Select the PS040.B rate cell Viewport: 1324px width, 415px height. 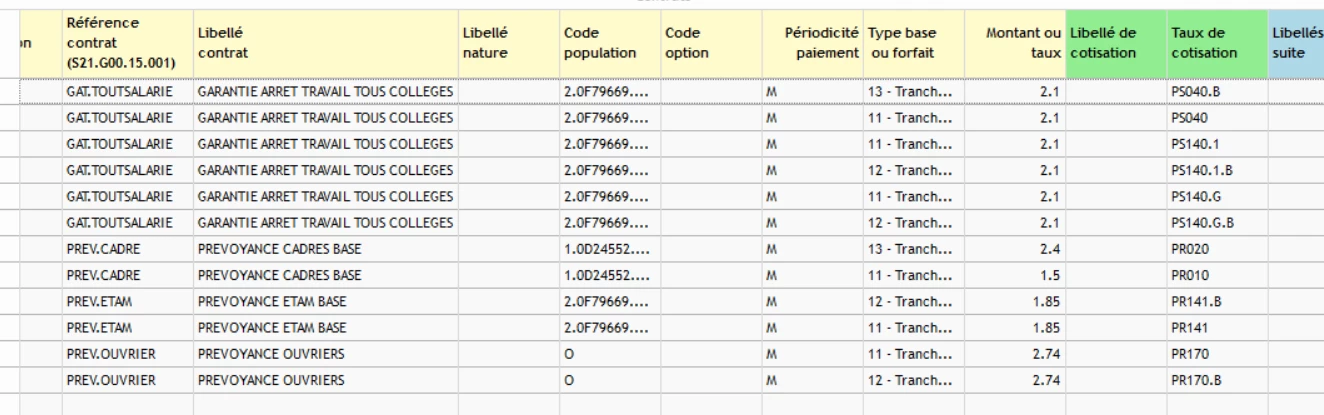tap(1216, 91)
